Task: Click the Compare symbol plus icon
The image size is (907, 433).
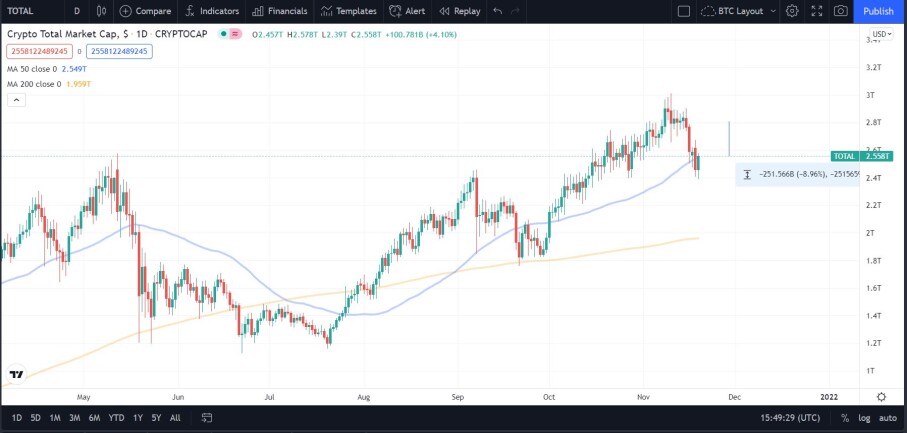Action: pos(126,11)
